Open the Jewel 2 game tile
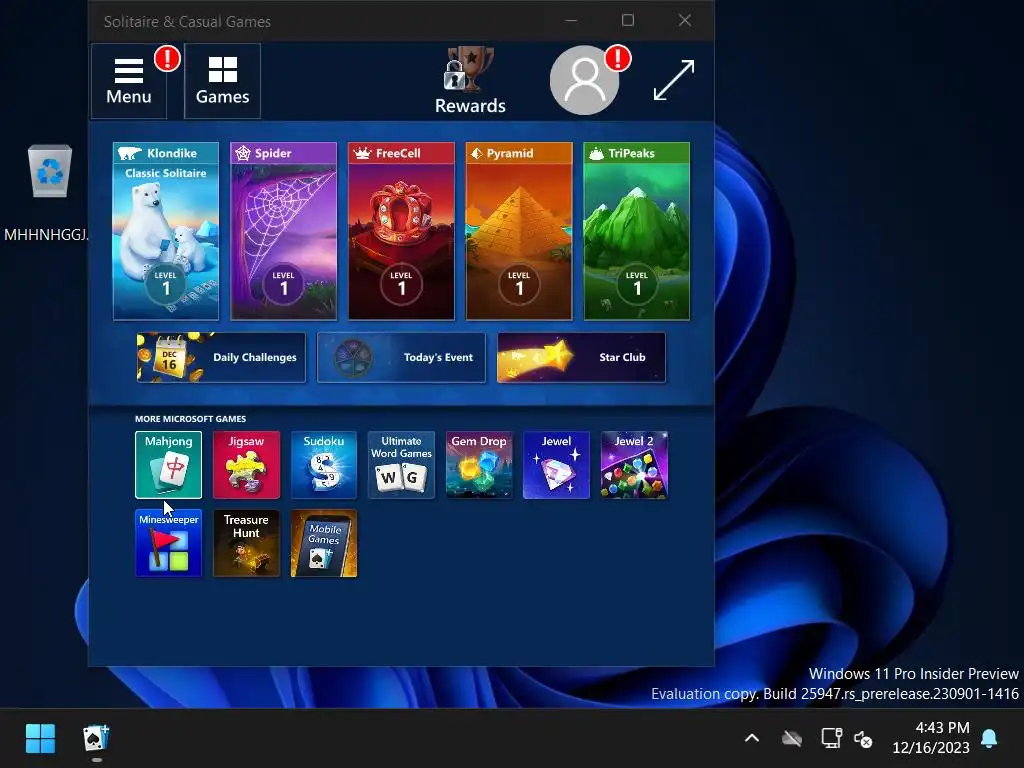The image size is (1024, 768). pos(634,465)
